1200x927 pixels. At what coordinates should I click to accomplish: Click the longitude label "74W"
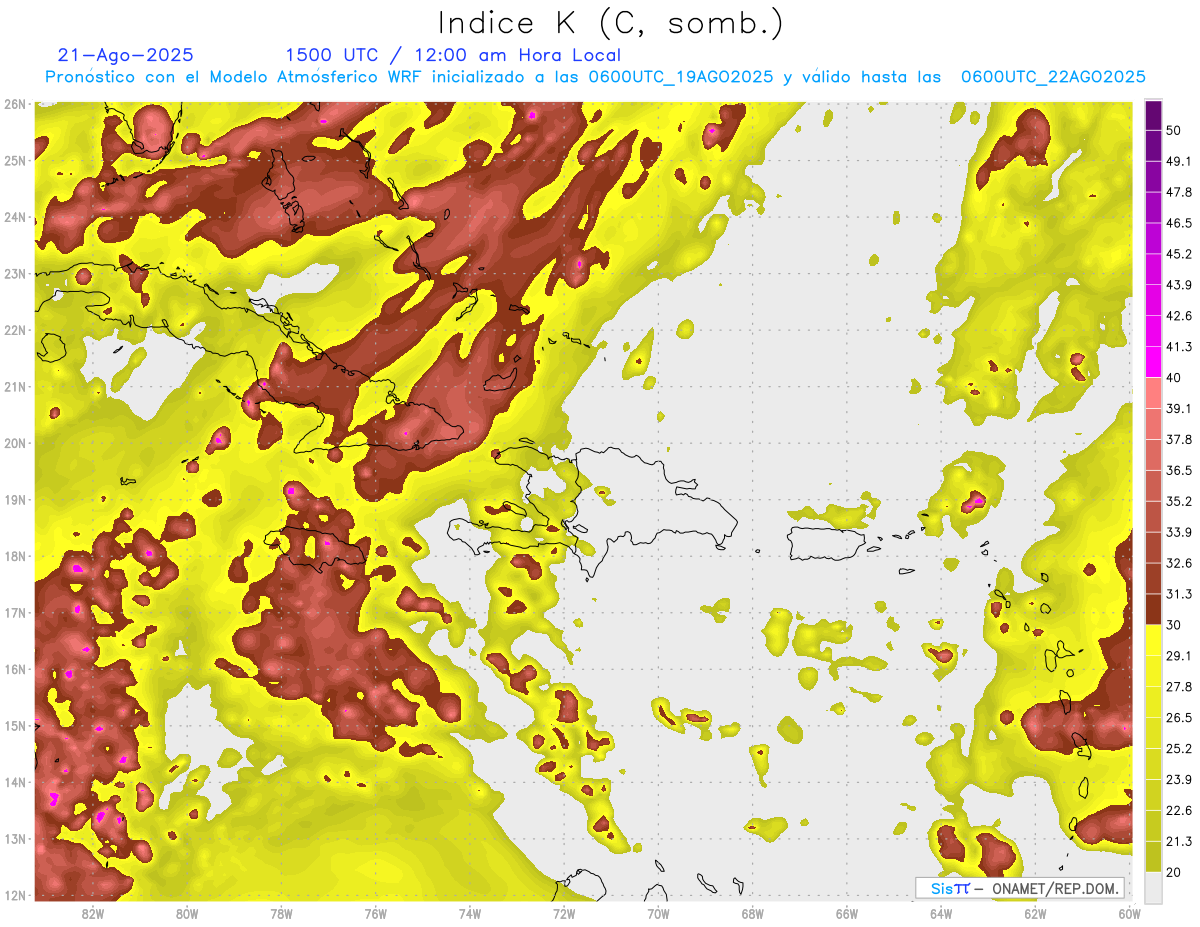pyautogui.click(x=469, y=914)
